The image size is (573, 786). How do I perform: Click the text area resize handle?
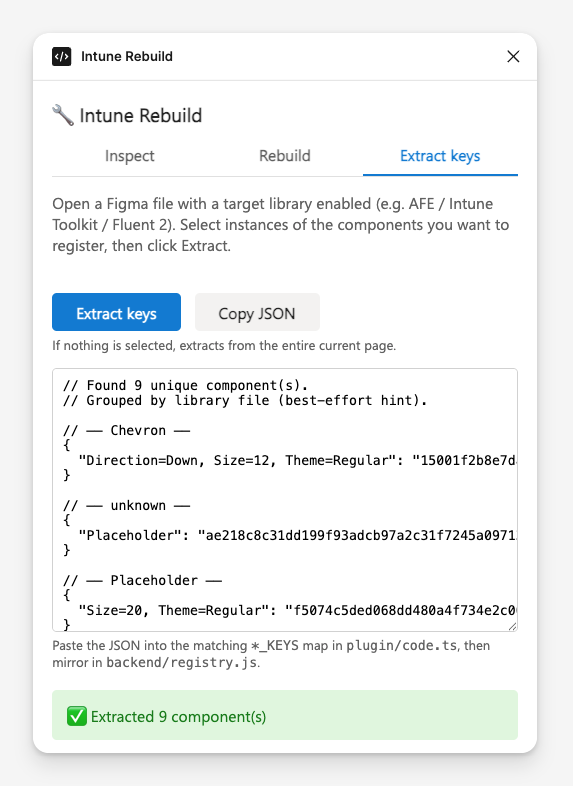[512, 626]
